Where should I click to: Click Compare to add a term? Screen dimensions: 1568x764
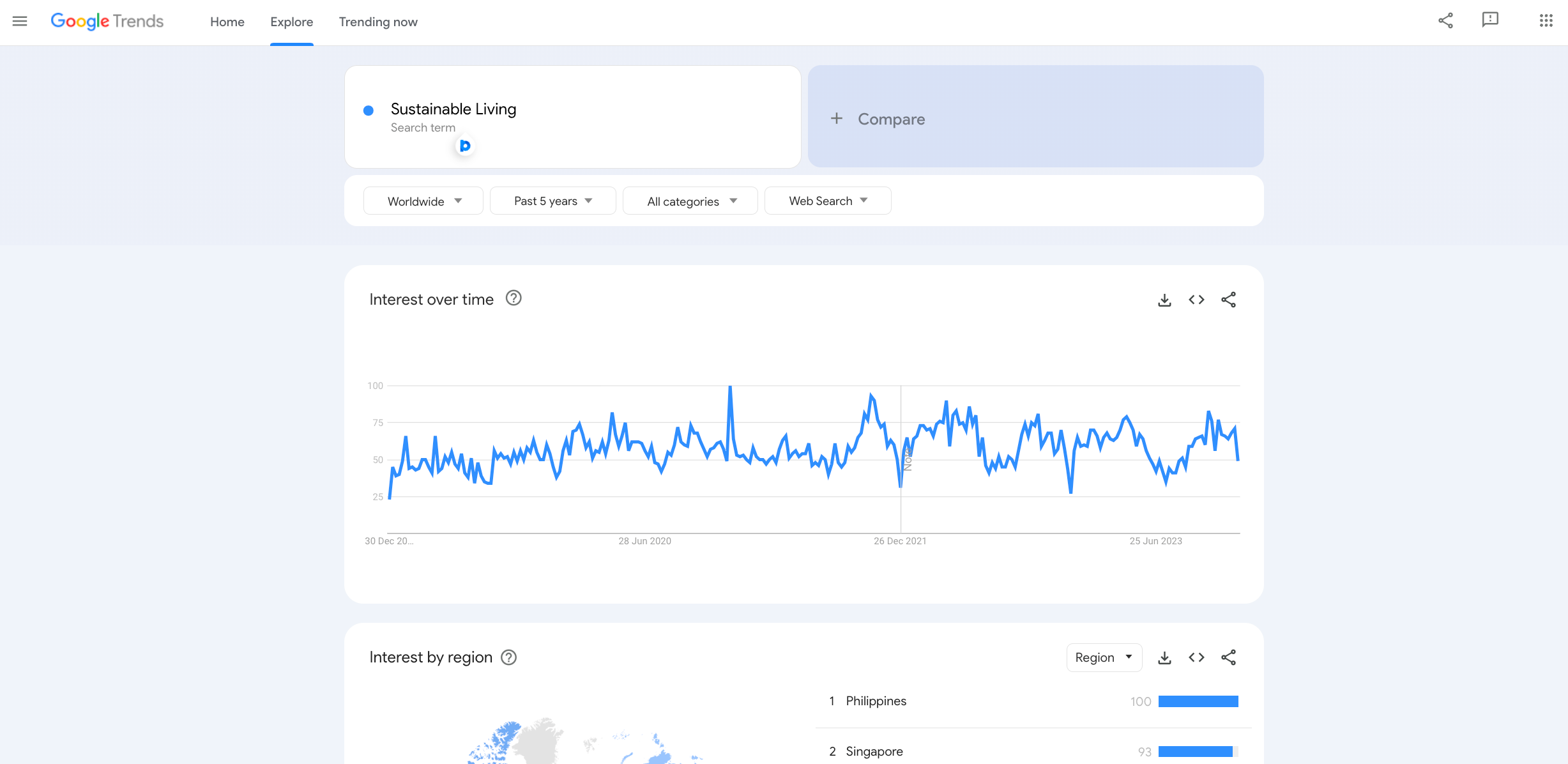[1035, 119]
